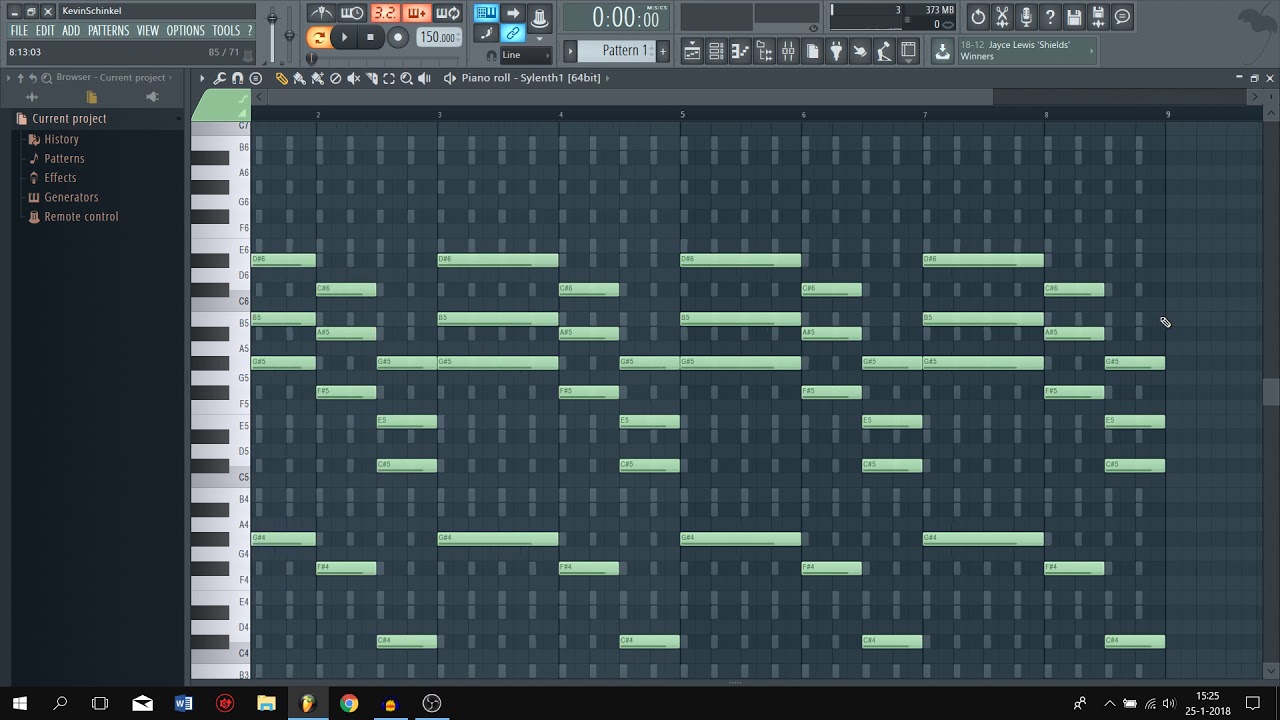Screen dimensions: 1280x720
Task: Open the Mixer window
Action: point(788,51)
